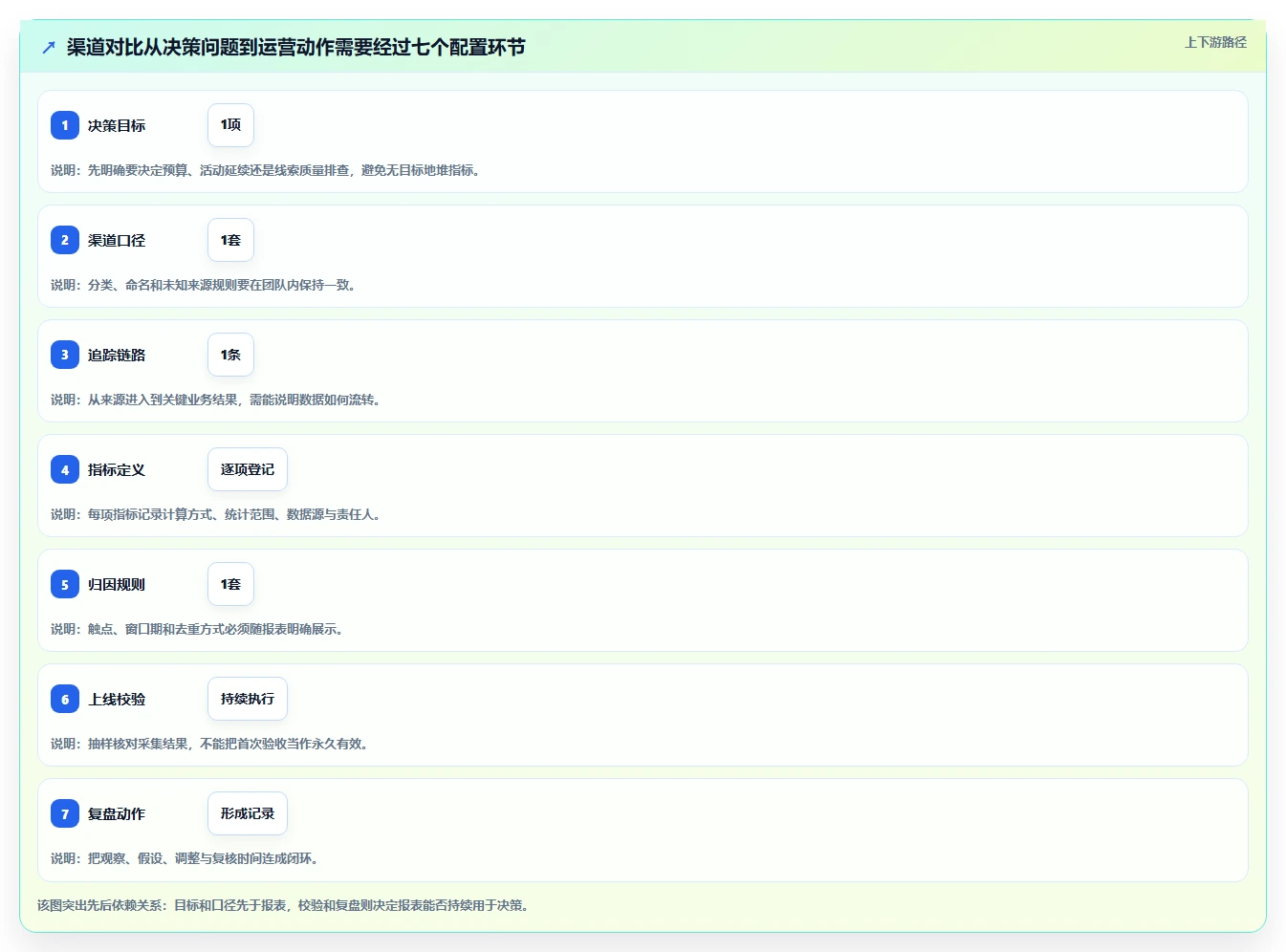Image resolution: width=1286 pixels, height=952 pixels.
Task: Select the step 7 number badge
Action: (65, 813)
